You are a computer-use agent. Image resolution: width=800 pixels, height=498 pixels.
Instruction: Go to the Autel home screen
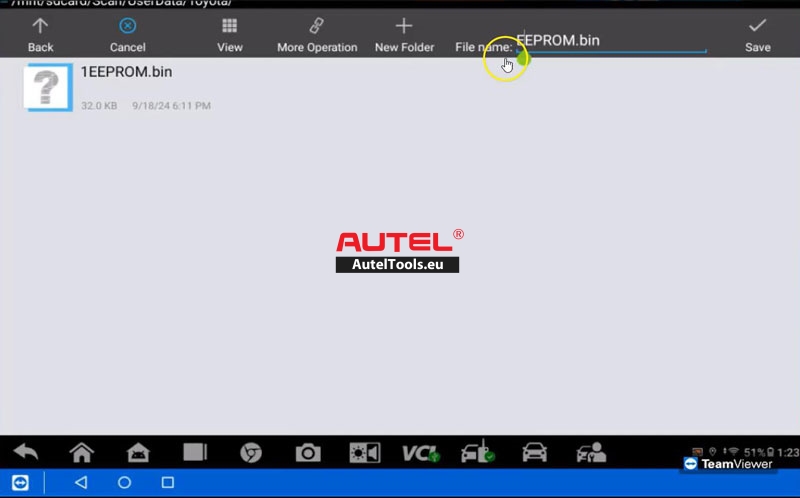tap(81, 452)
